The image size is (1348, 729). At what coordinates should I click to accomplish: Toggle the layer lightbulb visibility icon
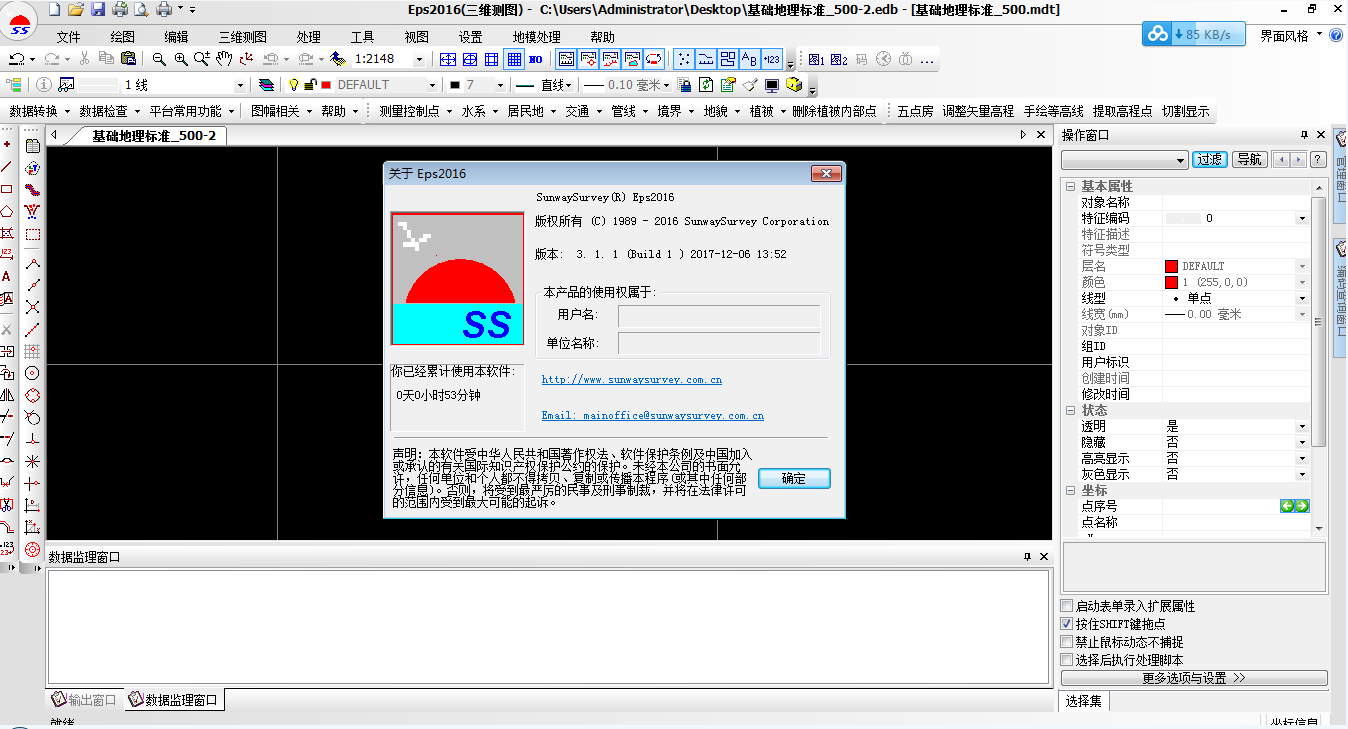(x=294, y=85)
